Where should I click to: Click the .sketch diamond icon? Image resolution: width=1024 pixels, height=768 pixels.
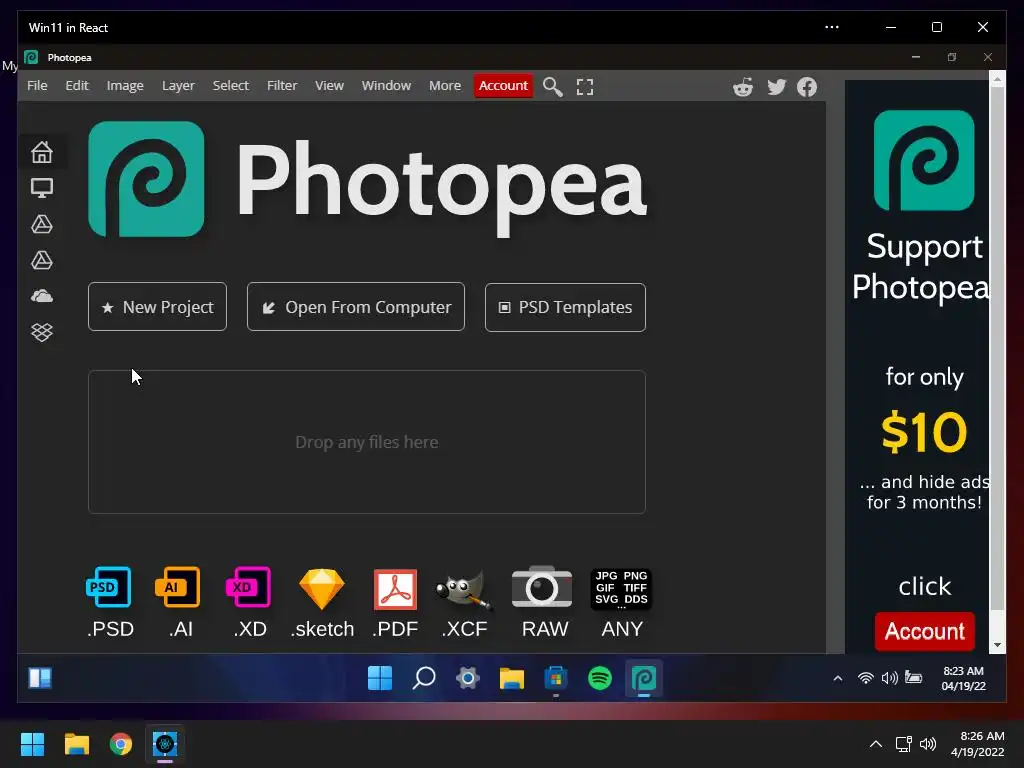321,588
